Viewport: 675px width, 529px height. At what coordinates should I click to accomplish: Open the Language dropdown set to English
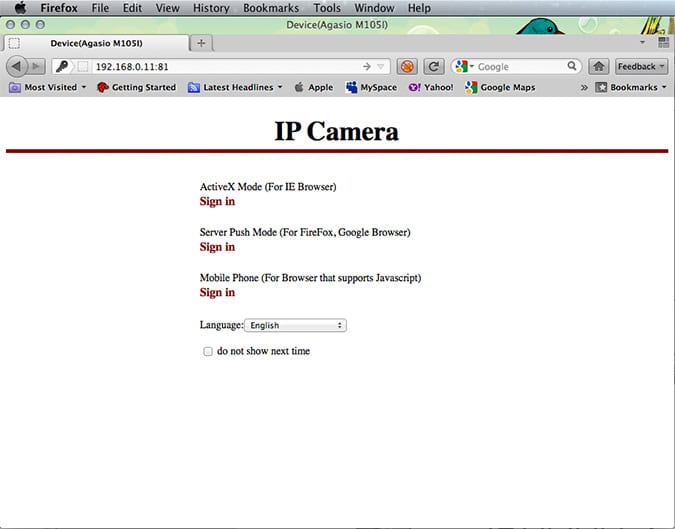point(295,325)
